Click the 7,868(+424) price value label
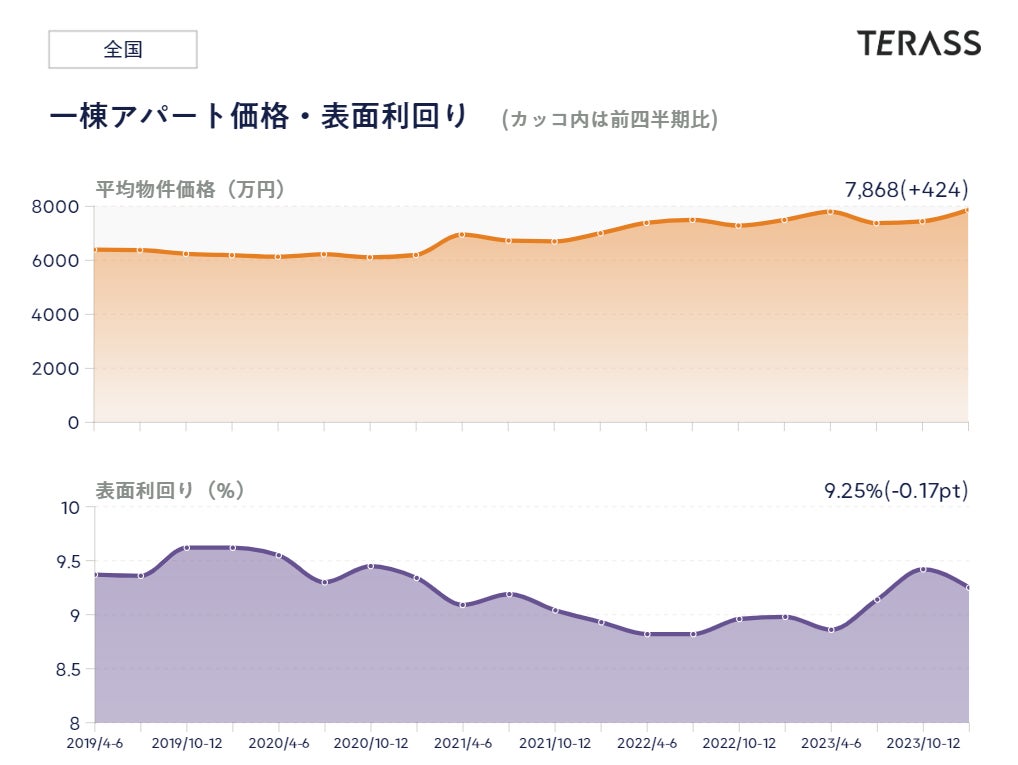Image resolution: width=1018 pixels, height=765 pixels. [x=906, y=189]
